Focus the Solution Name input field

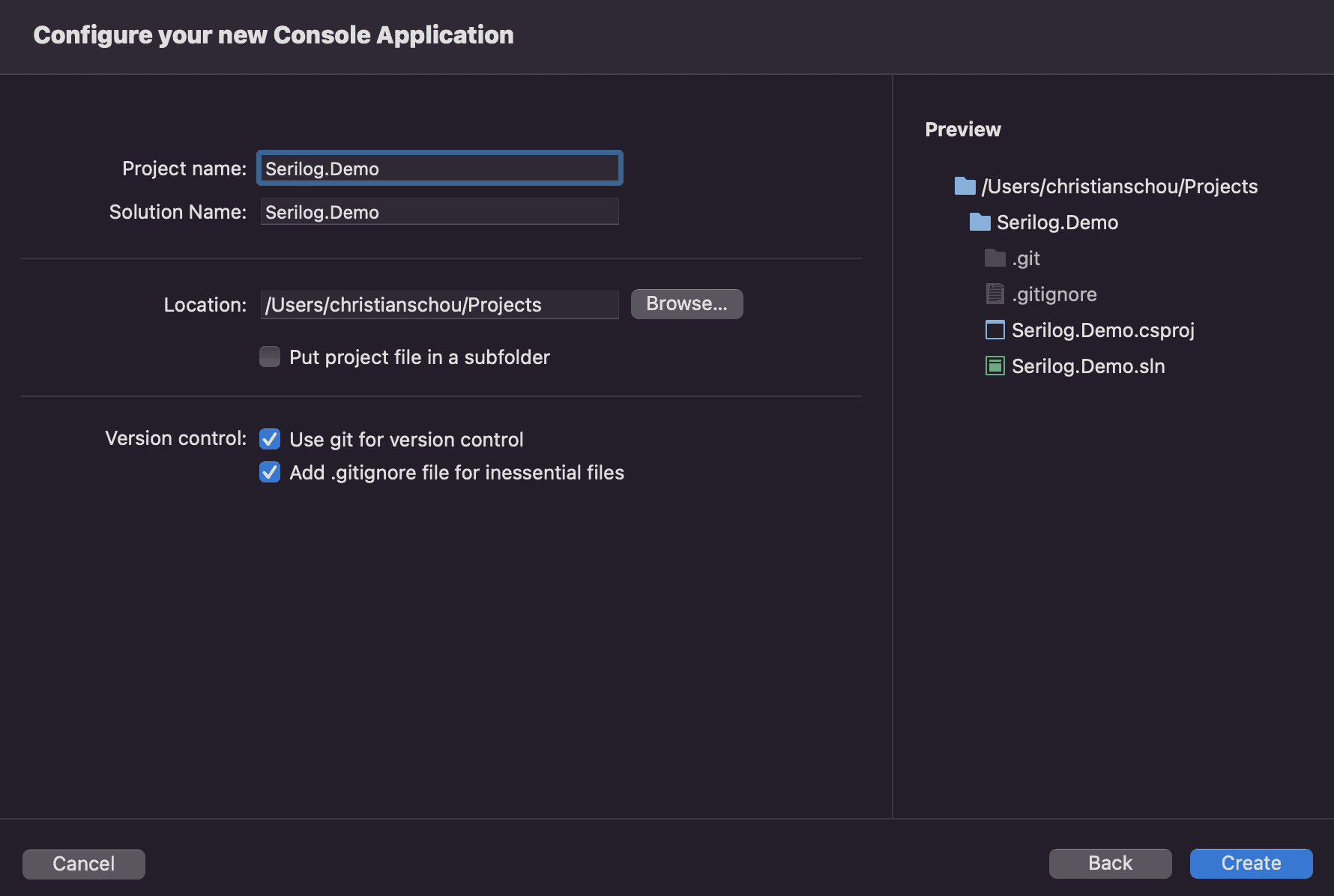tap(440, 212)
